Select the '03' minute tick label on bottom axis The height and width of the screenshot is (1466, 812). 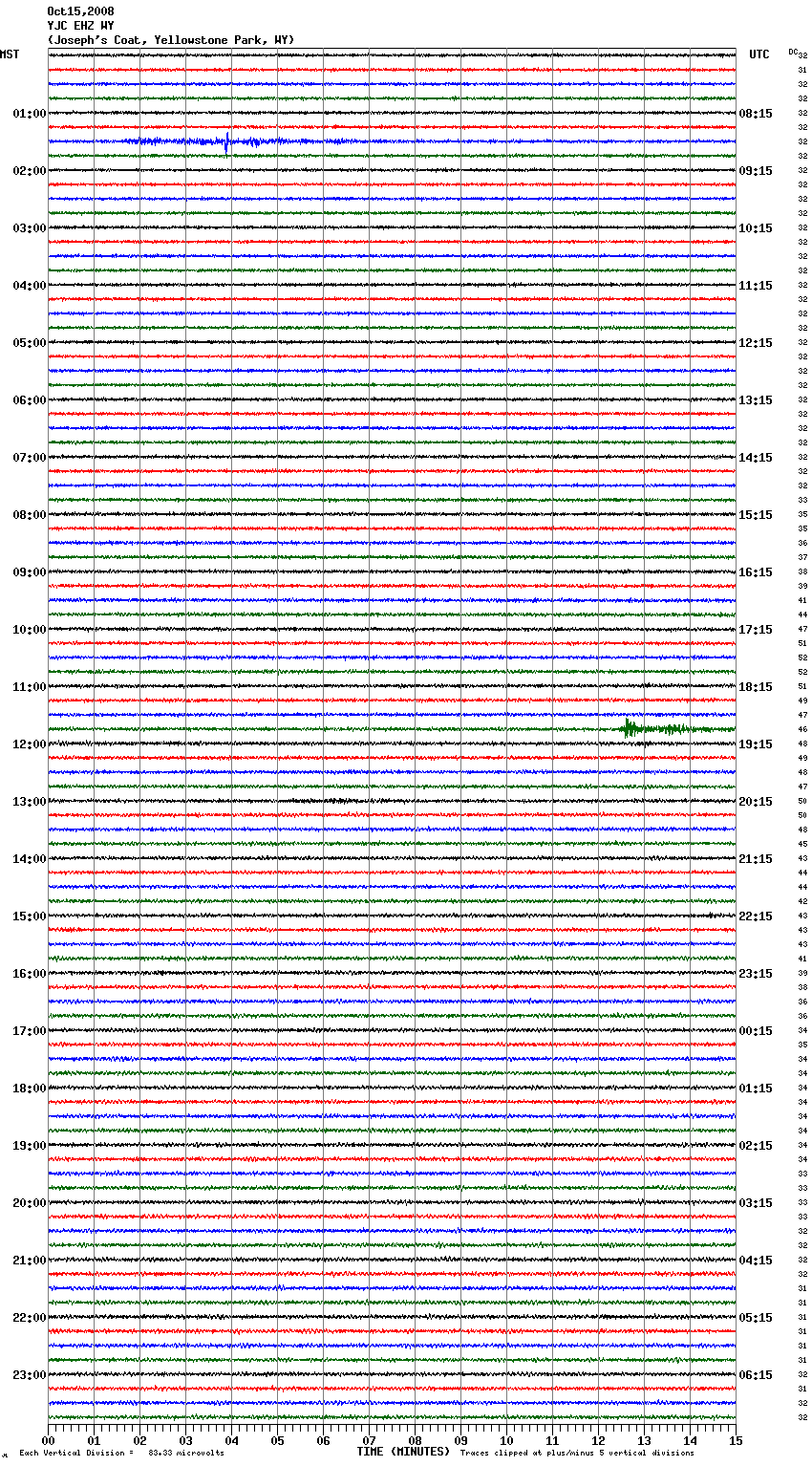click(x=185, y=1440)
